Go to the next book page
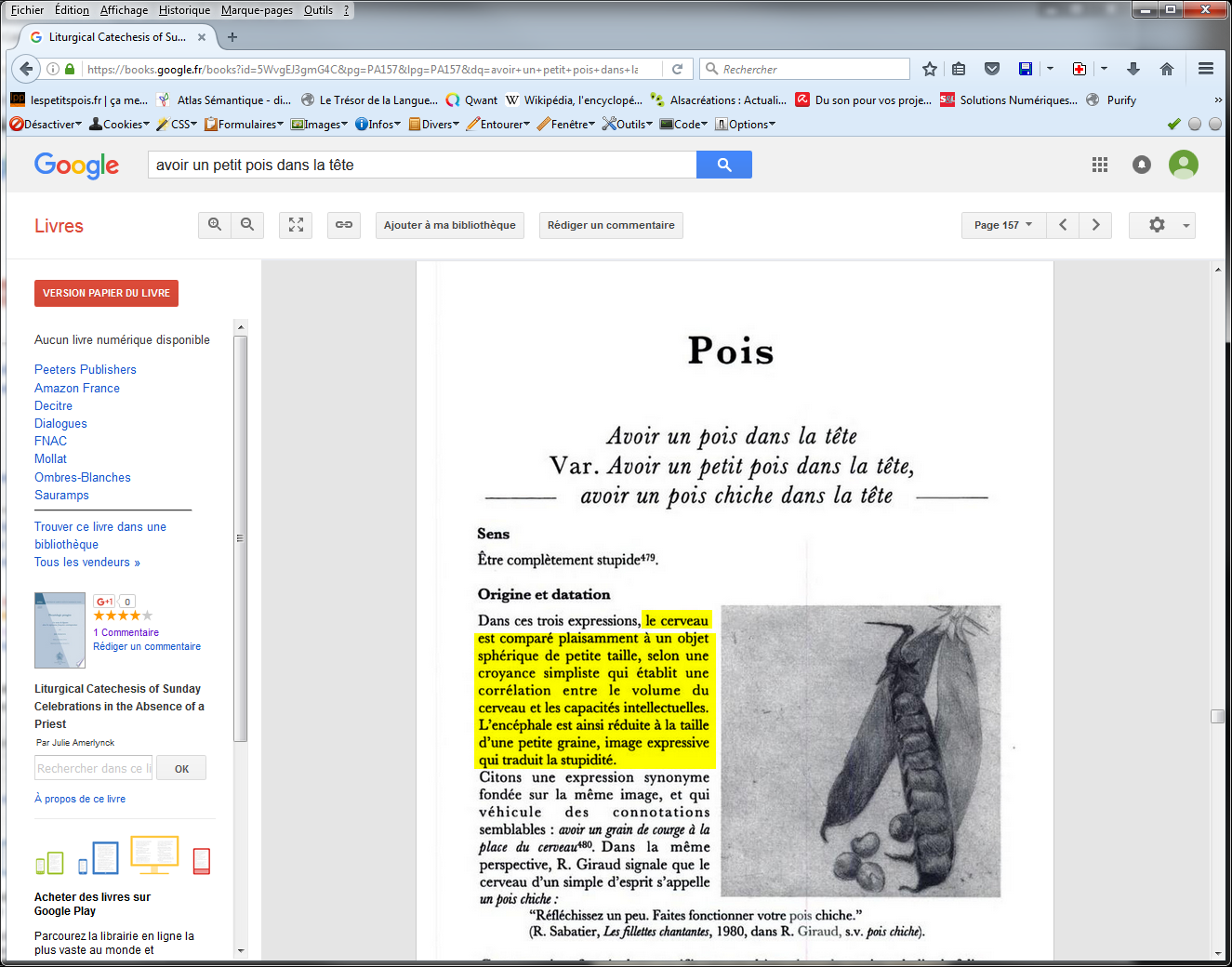This screenshot has height=967, width=1232. 1095,225
